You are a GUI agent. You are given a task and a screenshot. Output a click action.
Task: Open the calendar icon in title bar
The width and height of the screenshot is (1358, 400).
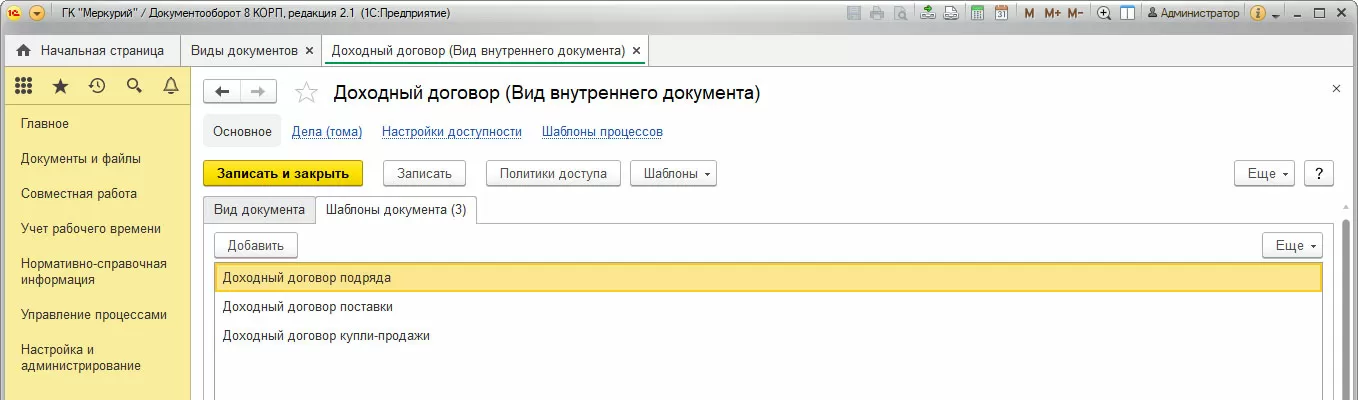tap(999, 13)
